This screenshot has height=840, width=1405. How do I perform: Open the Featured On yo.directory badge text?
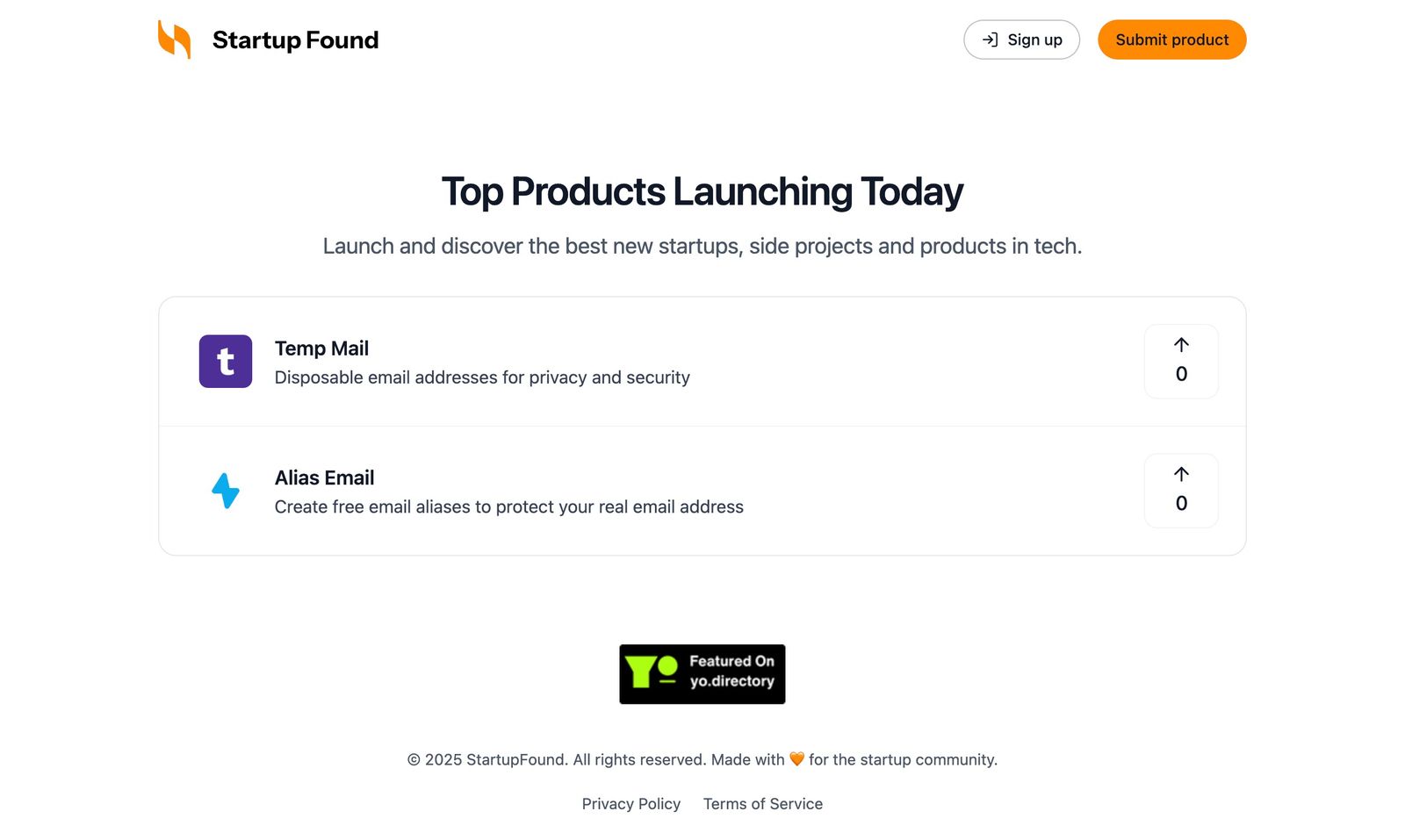(731, 671)
